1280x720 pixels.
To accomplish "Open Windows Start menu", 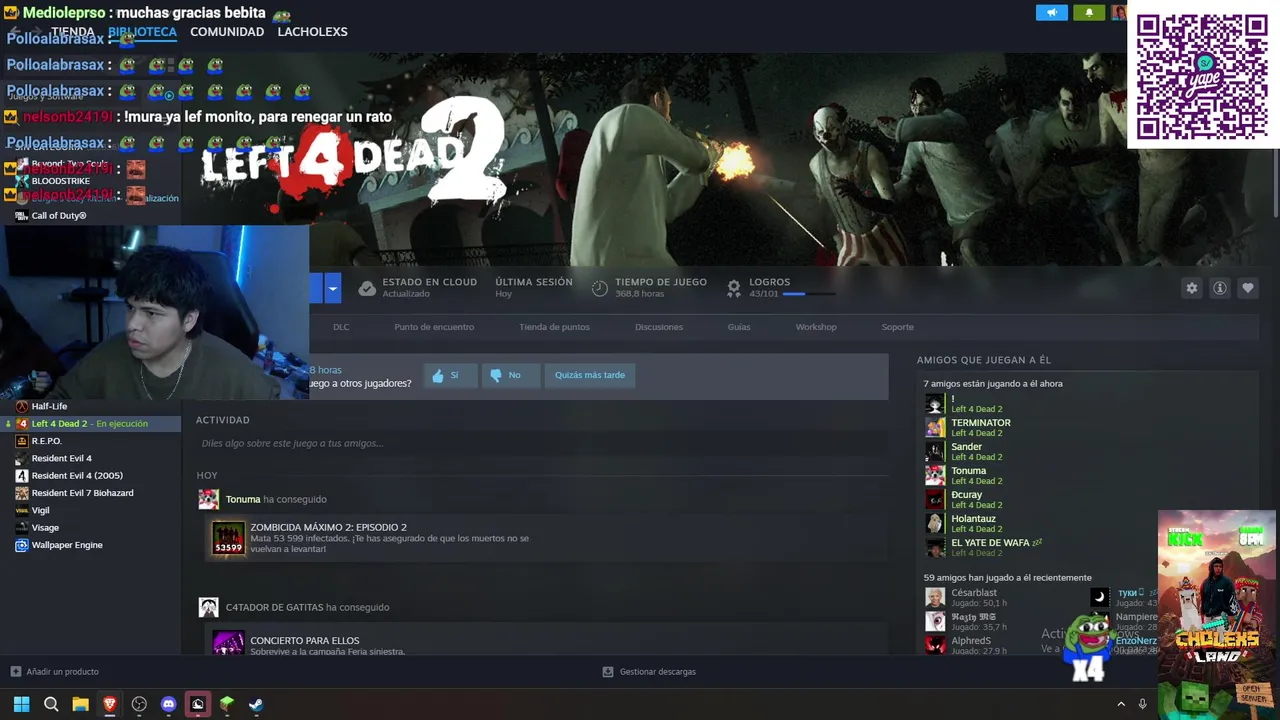I will coord(21,704).
